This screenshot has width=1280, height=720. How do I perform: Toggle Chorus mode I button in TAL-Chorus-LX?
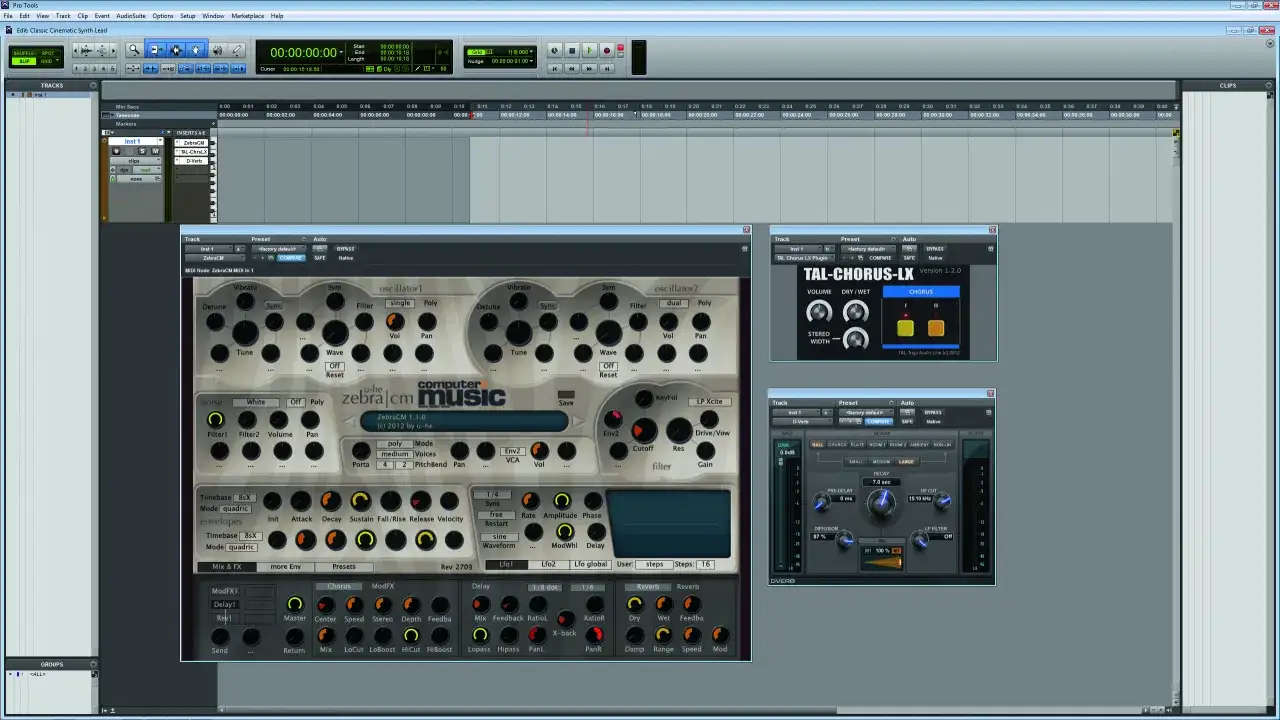(x=905, y=327)
